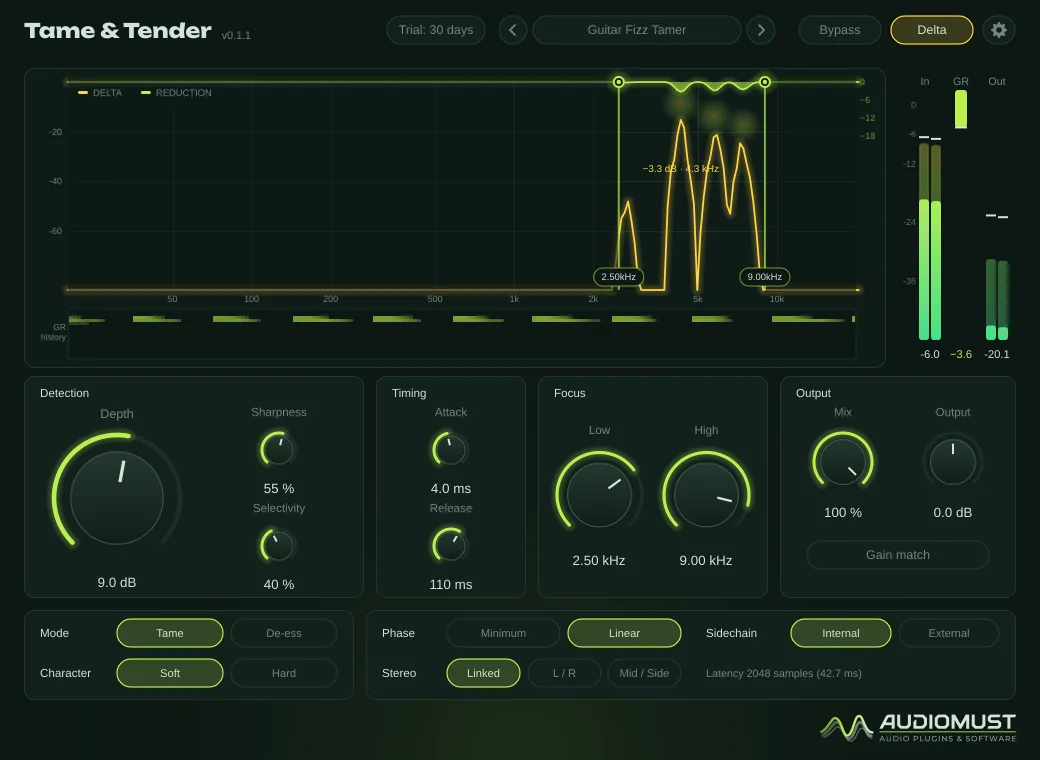The height and width of the screenshot is (760, 1040).
Task: Click the 4.0 ms Attack value
Action: tap(451, 489)
